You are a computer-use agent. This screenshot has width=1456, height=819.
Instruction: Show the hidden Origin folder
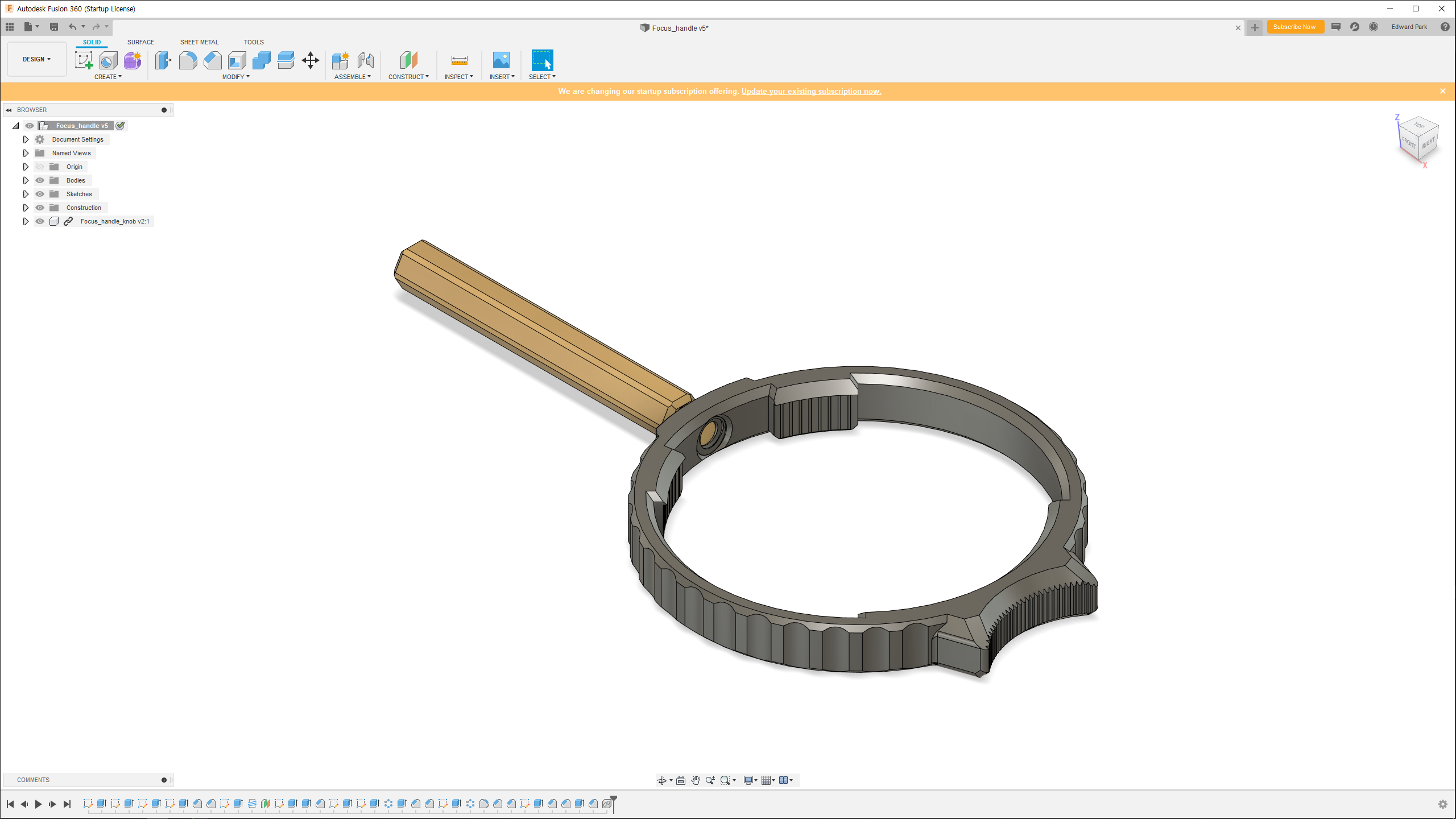tap(40, 167)
